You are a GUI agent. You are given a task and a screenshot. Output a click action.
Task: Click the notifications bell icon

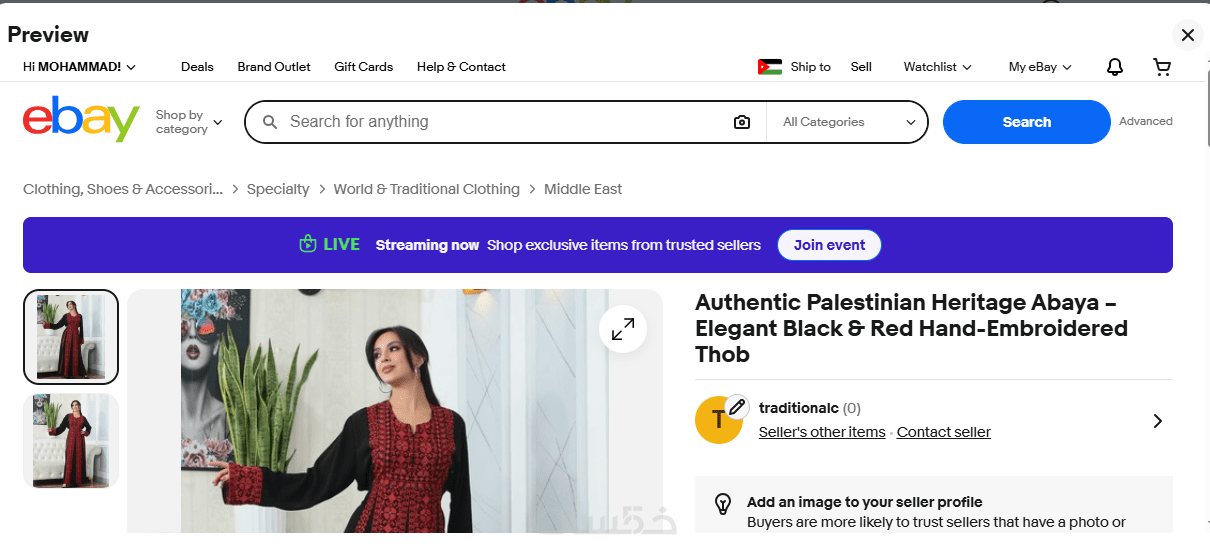pos(1115,67)
